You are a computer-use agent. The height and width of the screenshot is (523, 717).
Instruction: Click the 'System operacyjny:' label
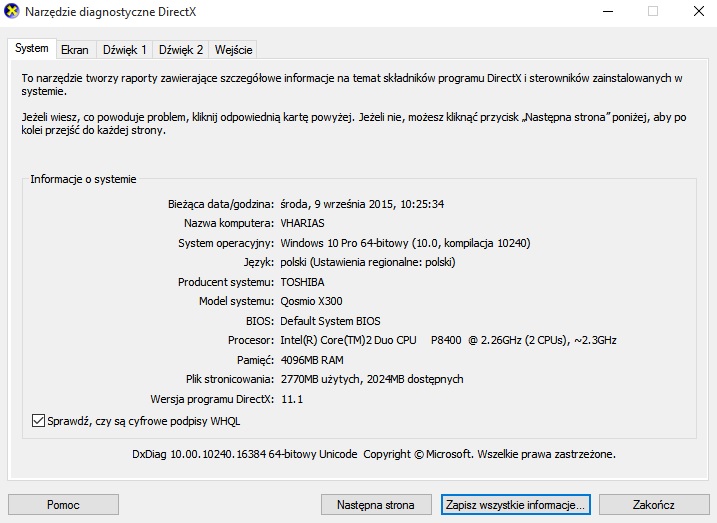(226, 243)
